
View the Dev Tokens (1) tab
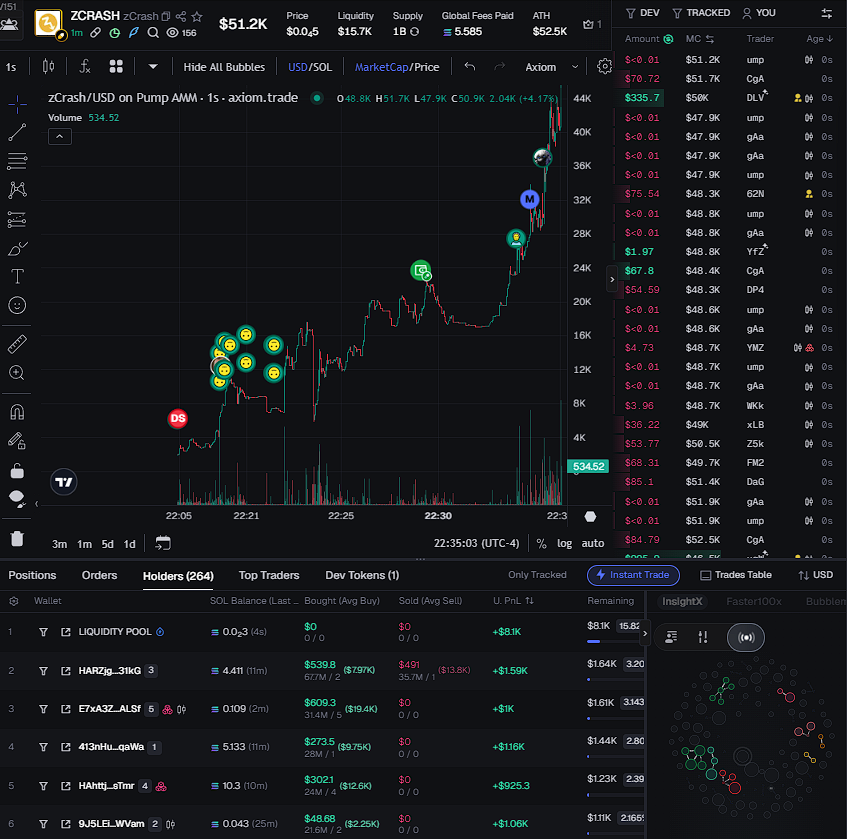[x=362, y=575]
